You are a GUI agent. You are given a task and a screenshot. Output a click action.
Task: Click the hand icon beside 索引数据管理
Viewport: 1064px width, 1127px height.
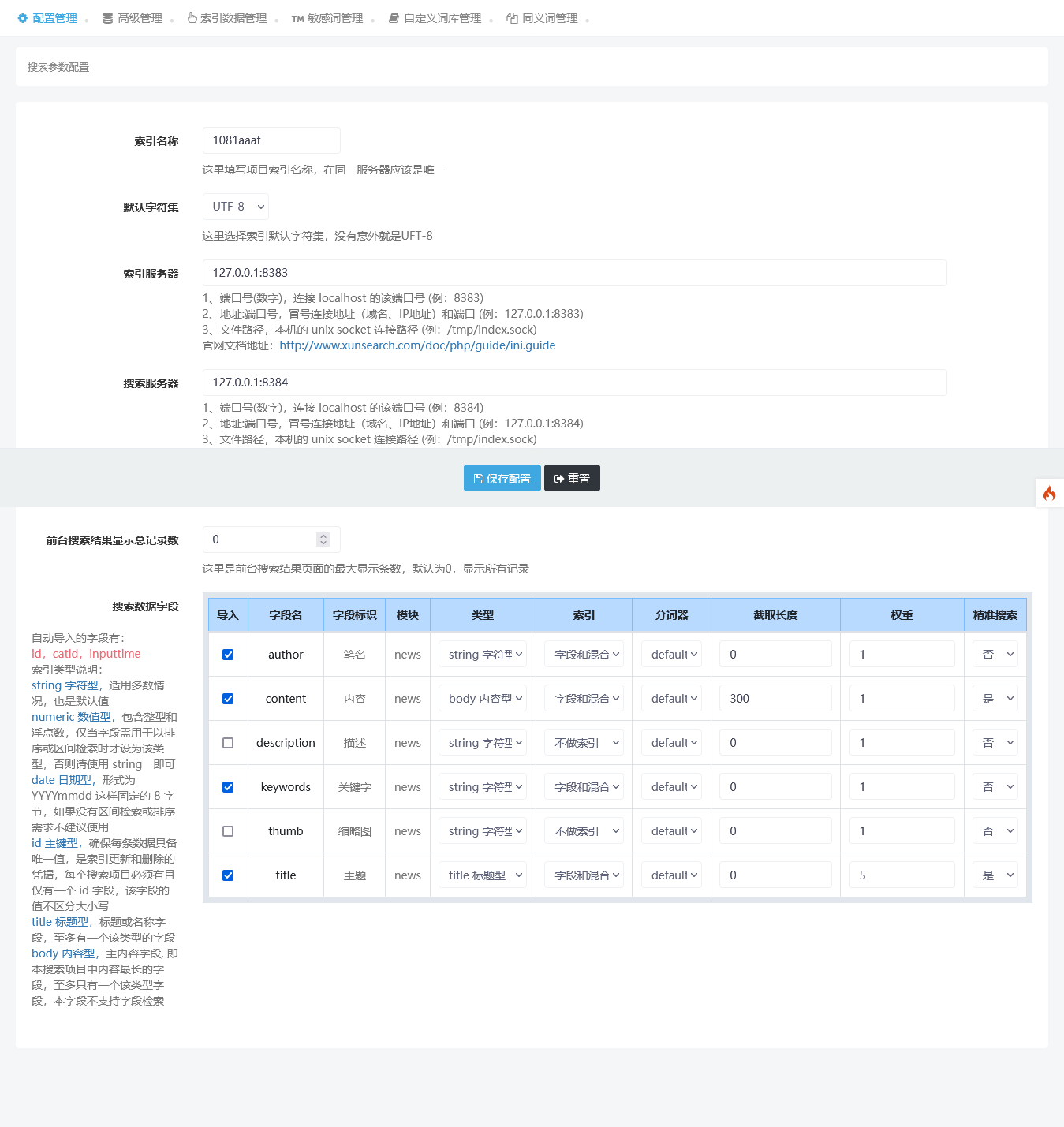pyautogui.click(x=192, y=17)
